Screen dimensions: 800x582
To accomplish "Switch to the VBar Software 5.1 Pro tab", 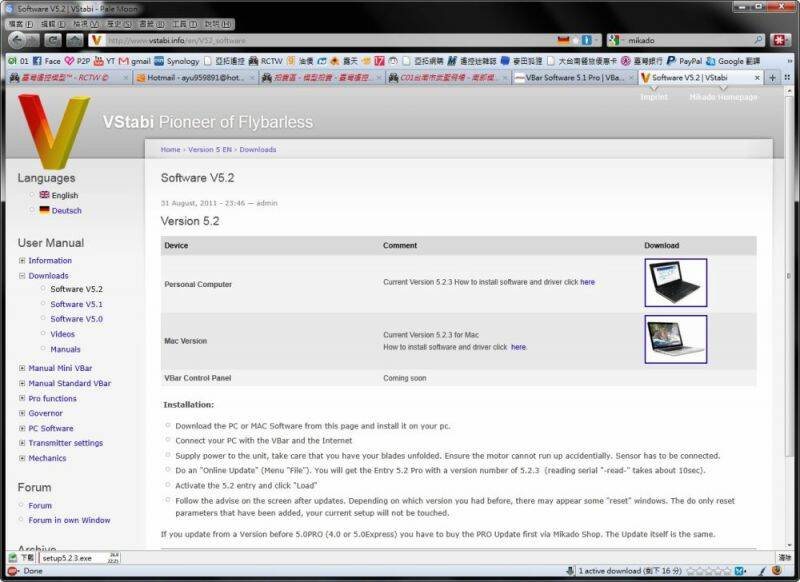I will [x=574, y=78].
